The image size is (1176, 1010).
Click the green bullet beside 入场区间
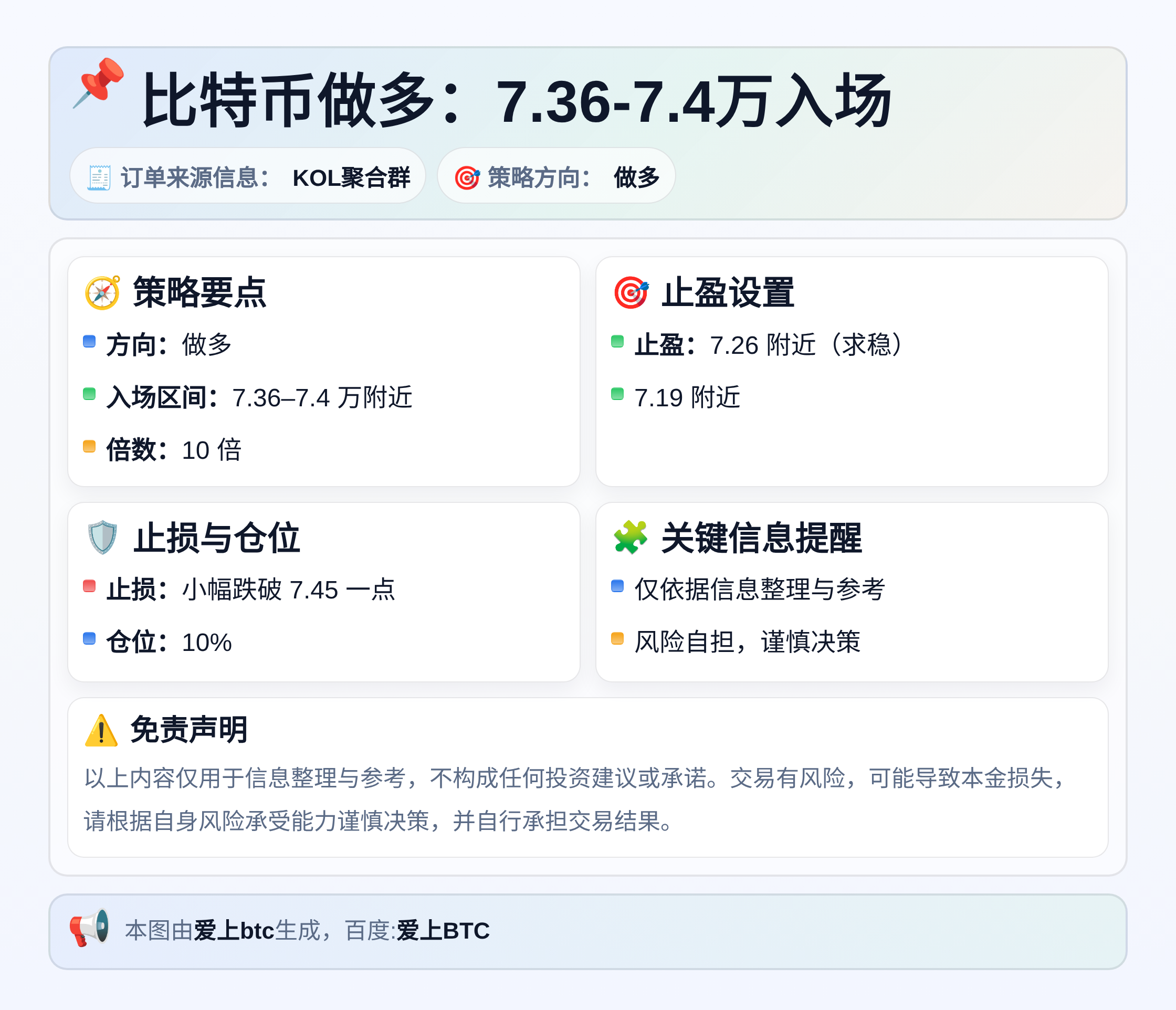click(x=89, y=394)
